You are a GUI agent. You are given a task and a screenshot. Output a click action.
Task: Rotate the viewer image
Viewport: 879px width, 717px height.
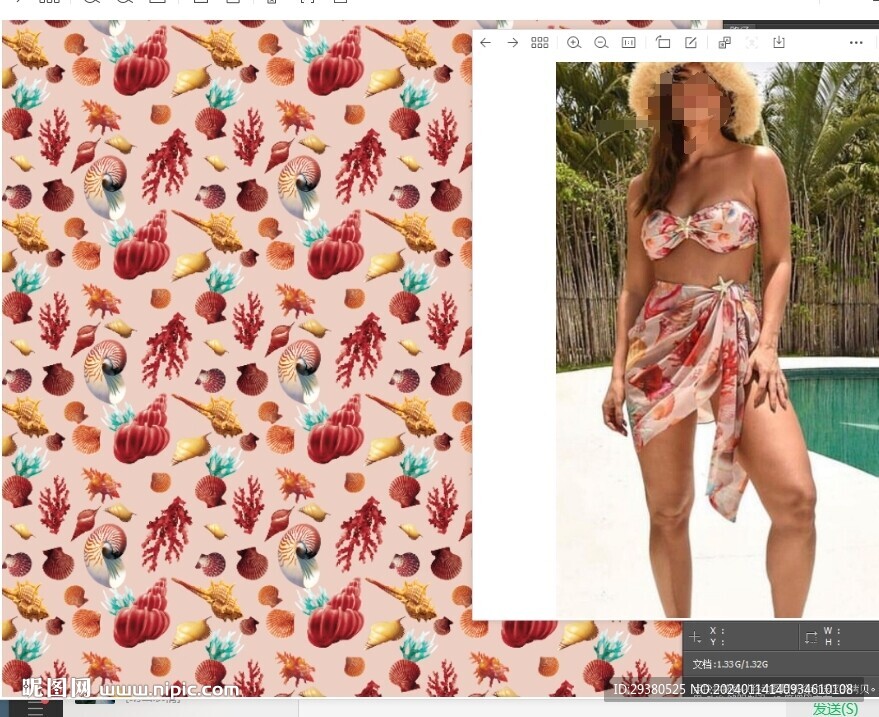(x=663, y=43)
